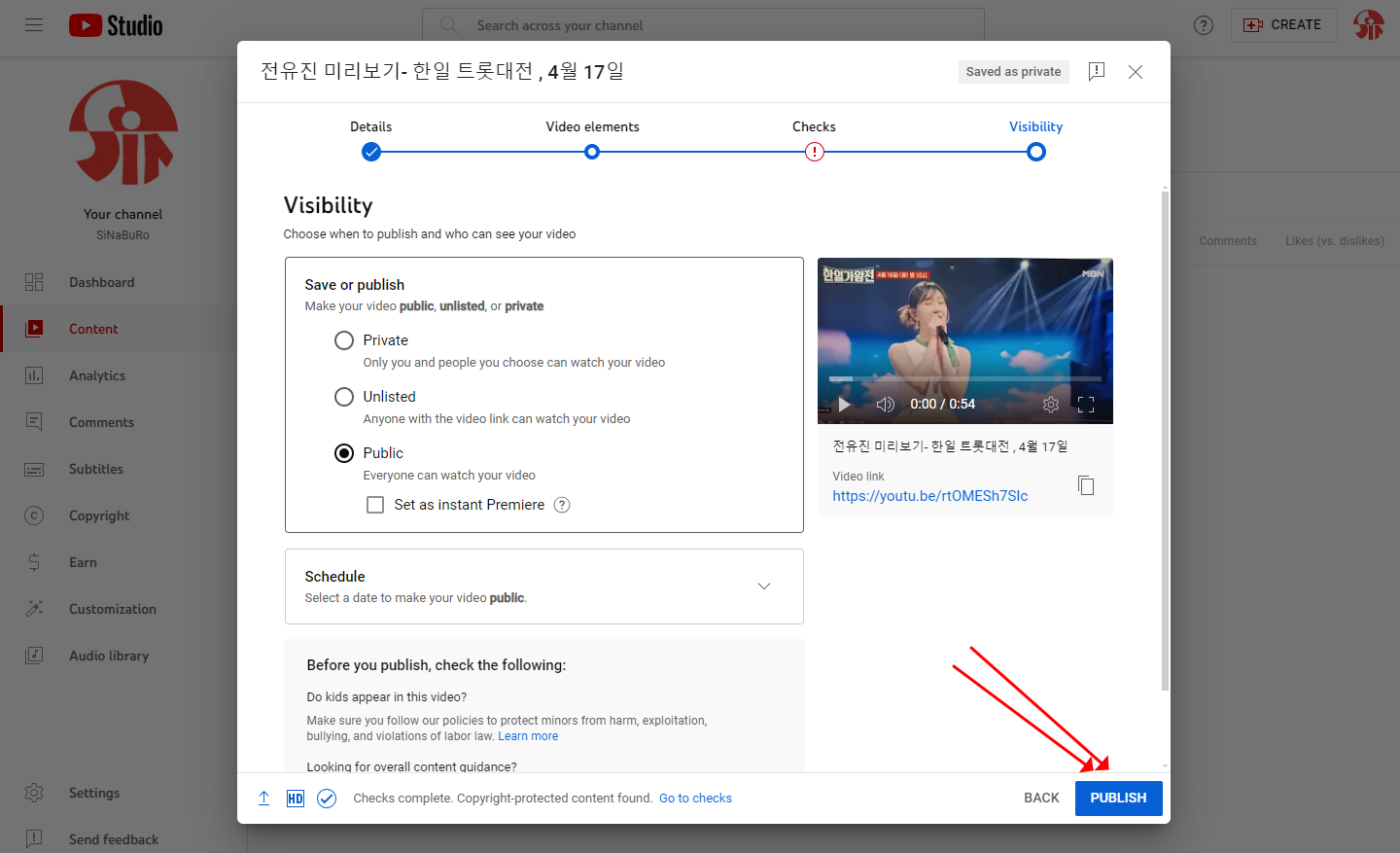Open the help icon next to instant Premiere

(562, 505)
